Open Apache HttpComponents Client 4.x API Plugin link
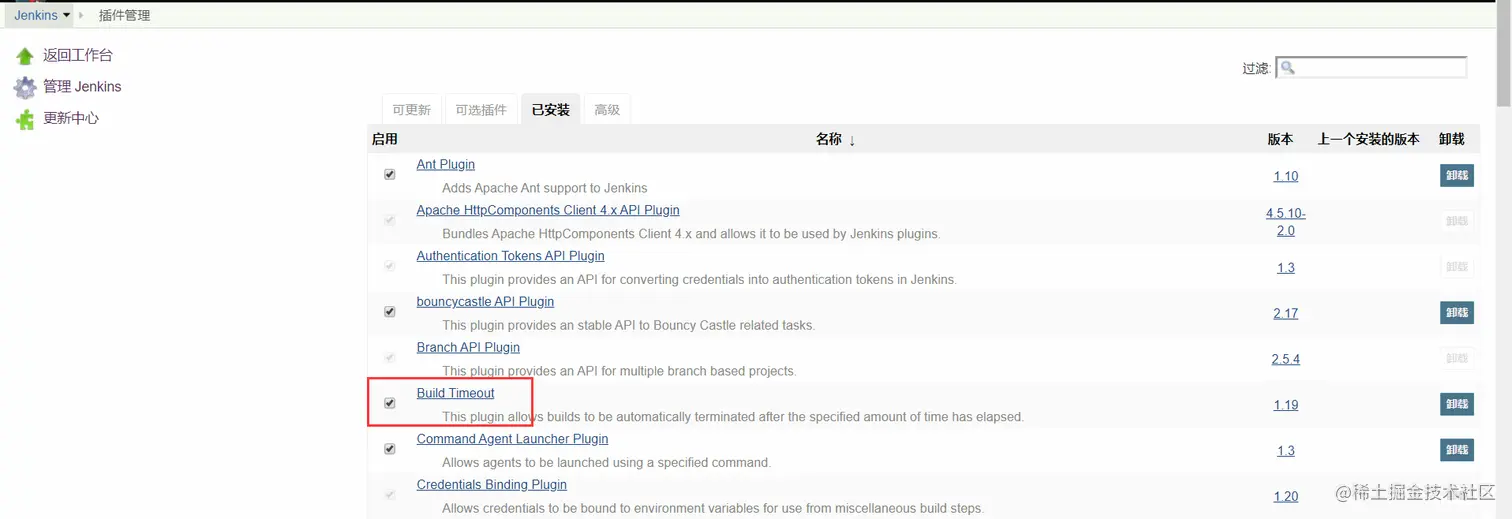Viewport: 1512px width, 519px height. [548, 210]
